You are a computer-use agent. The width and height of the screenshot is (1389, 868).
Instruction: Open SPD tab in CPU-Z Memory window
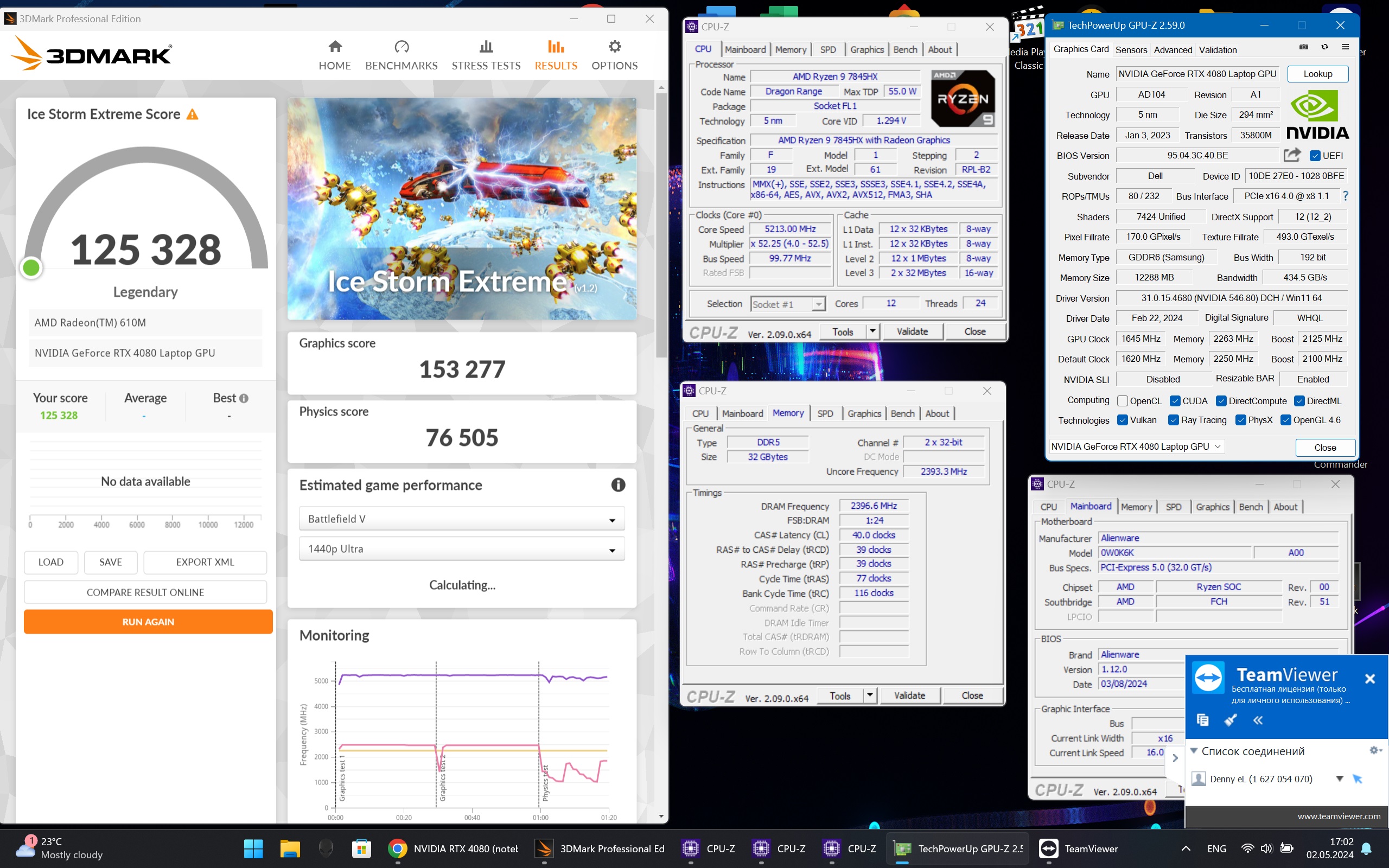click(825, 413)
